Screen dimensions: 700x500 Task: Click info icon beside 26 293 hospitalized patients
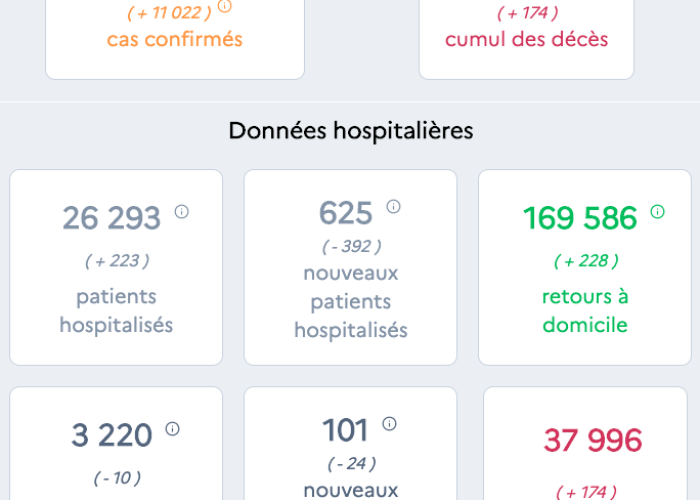tap(182, 211)
